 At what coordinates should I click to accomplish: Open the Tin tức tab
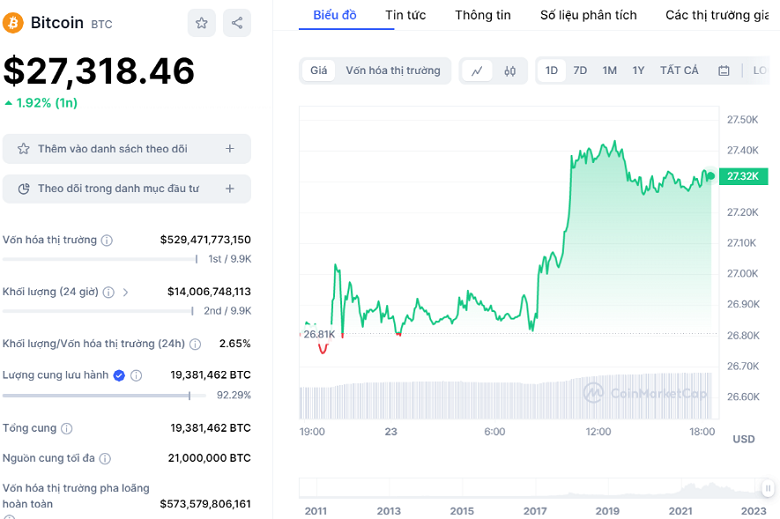pos(405,15)
